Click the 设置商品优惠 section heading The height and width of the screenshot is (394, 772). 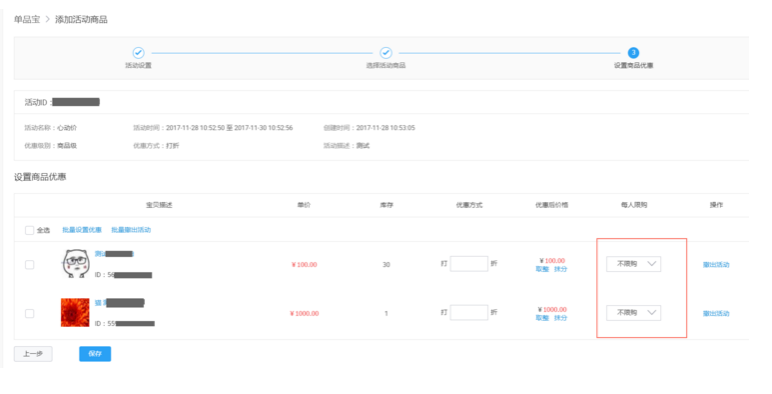40,177
